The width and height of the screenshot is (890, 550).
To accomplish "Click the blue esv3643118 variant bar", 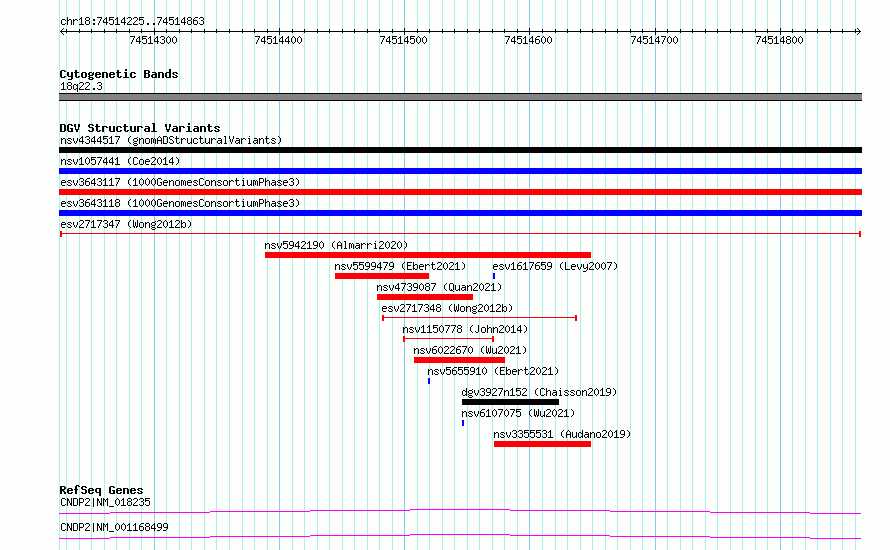I will point(460,213).
